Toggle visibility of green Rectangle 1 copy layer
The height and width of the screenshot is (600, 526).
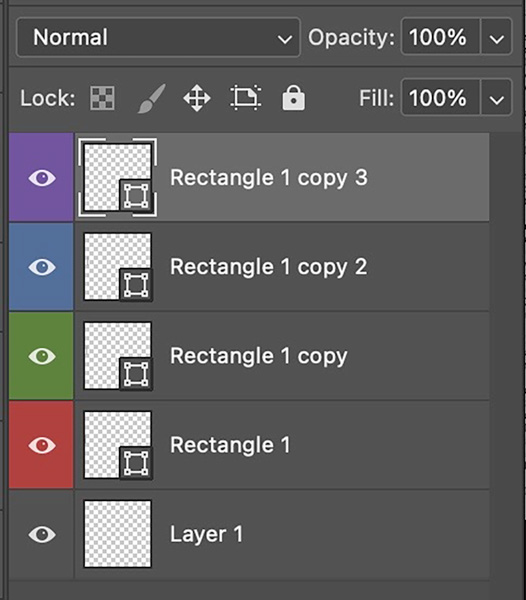[x=42, y=356]
